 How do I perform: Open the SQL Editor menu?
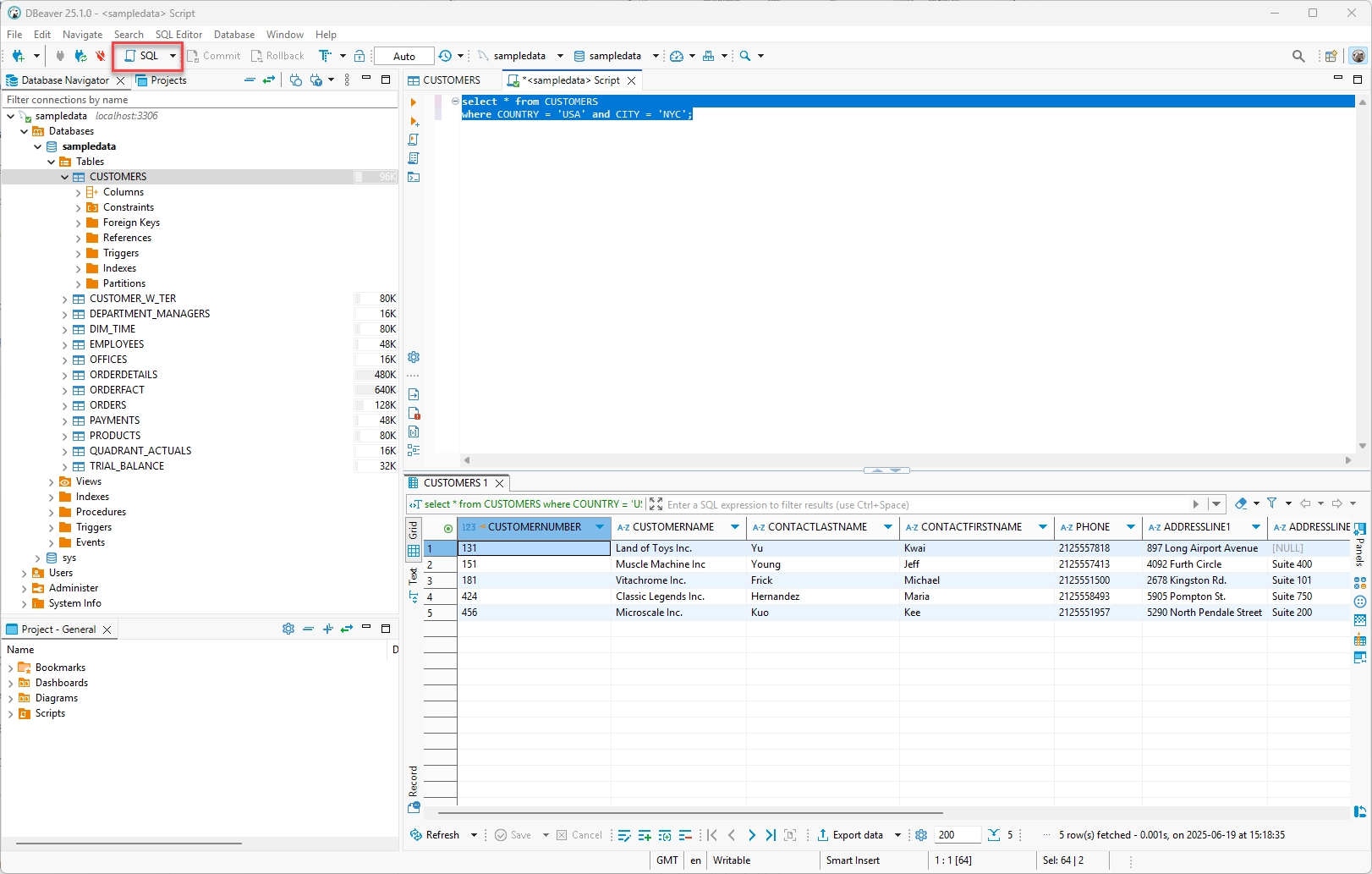pos(178,35)
